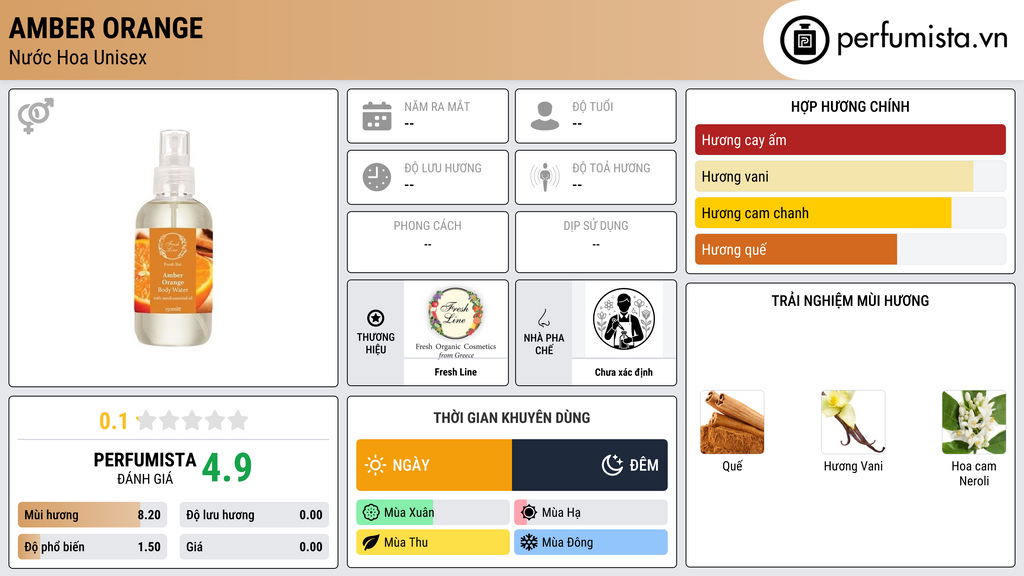Viewport: 1024px width, 576px height.
Task: Click the person icon beside Độ tuổi
Action: [x=545, y=116]
